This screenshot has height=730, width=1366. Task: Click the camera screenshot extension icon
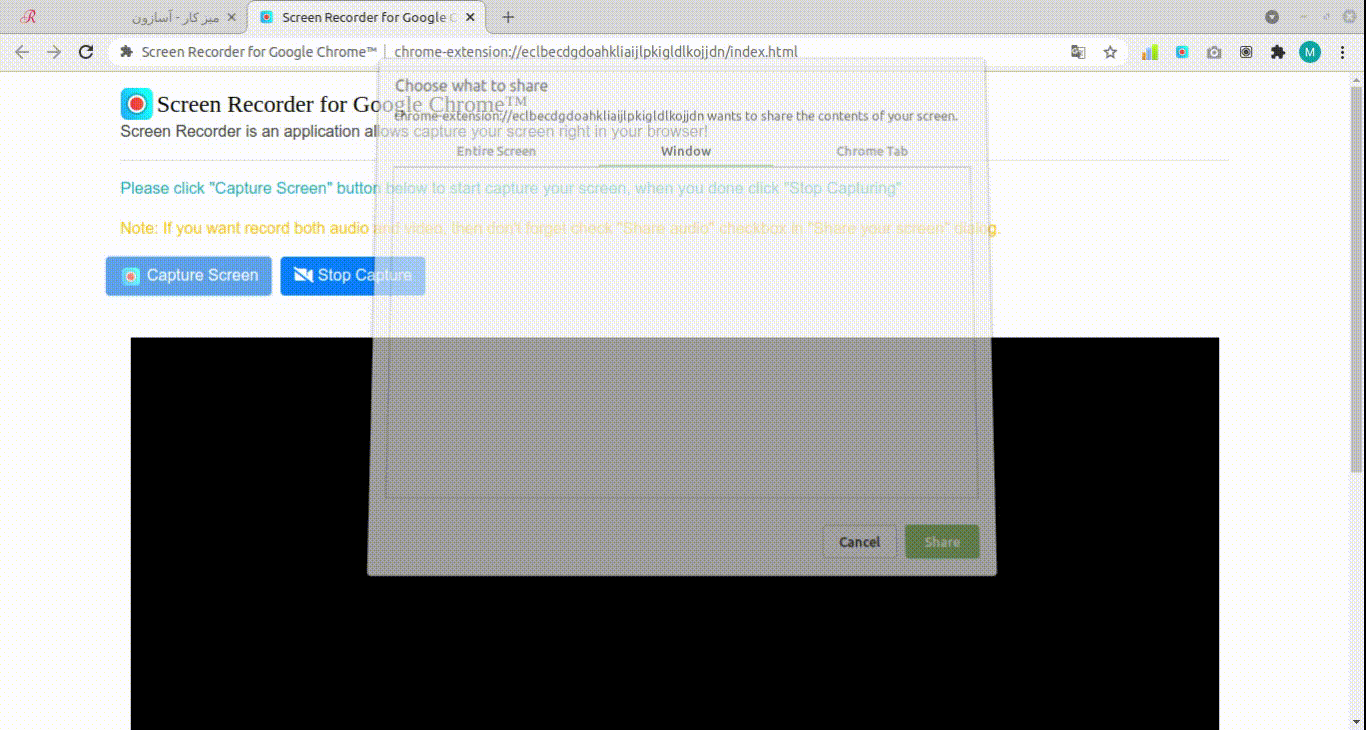pyautogui.click(x=1214, y=52)
